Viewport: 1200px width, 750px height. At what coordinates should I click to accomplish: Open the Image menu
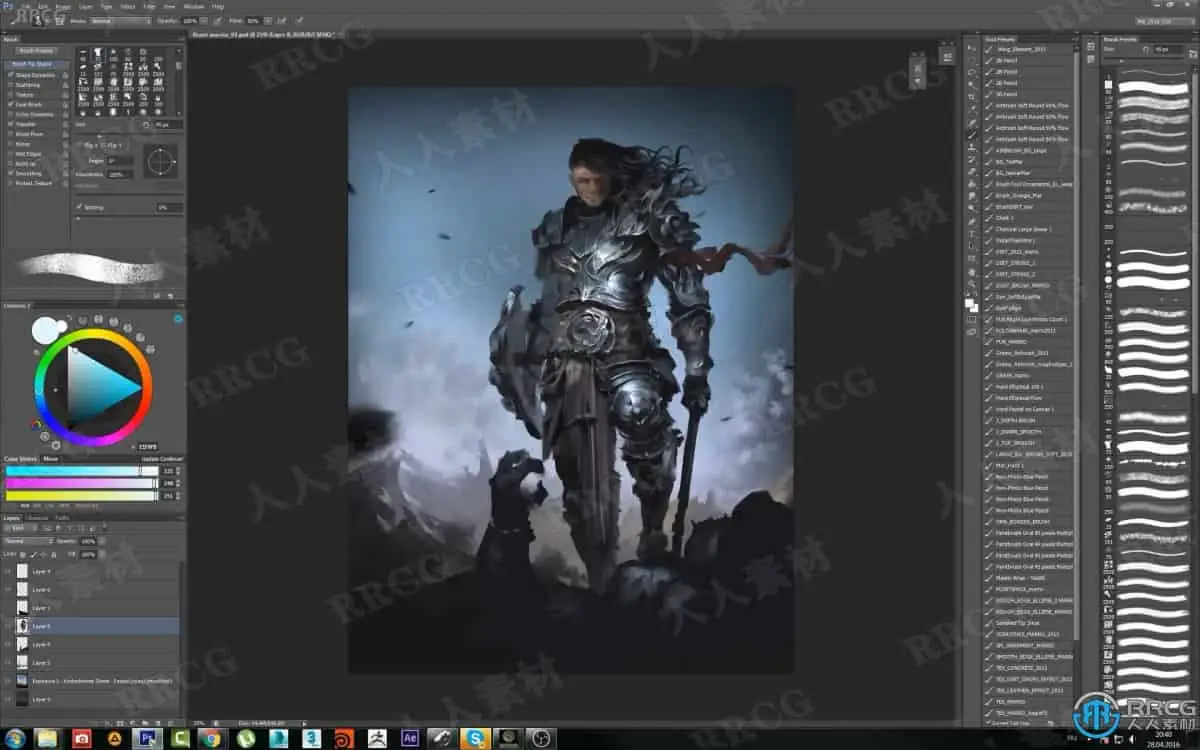pyautogui.click(x=62, y=6)
